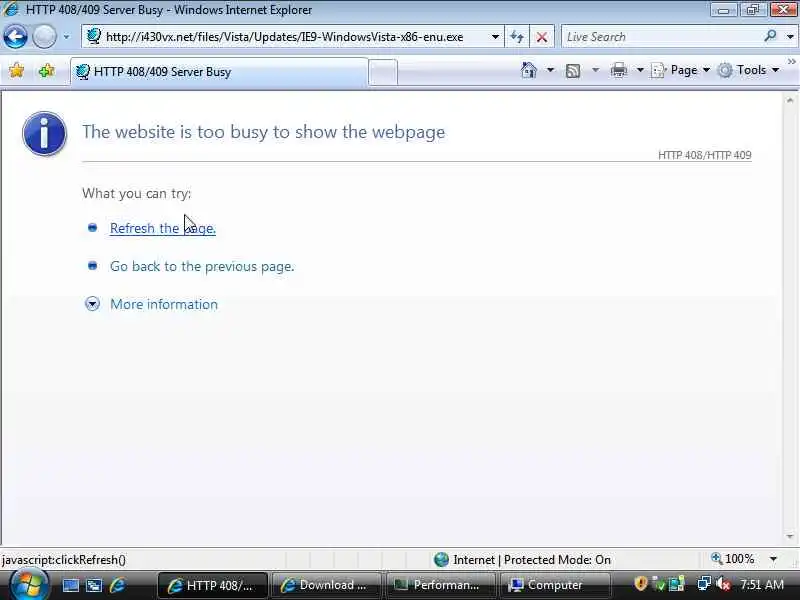800x600 pixels.
Task: Click Internet Protected Mode status zone
Action: [522, 560]
